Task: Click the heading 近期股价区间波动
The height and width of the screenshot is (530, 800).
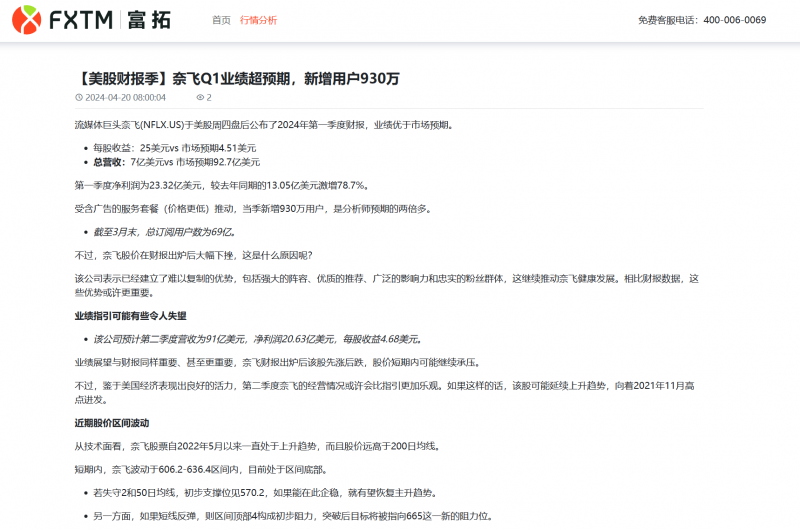Action: [x=112, y=423]
